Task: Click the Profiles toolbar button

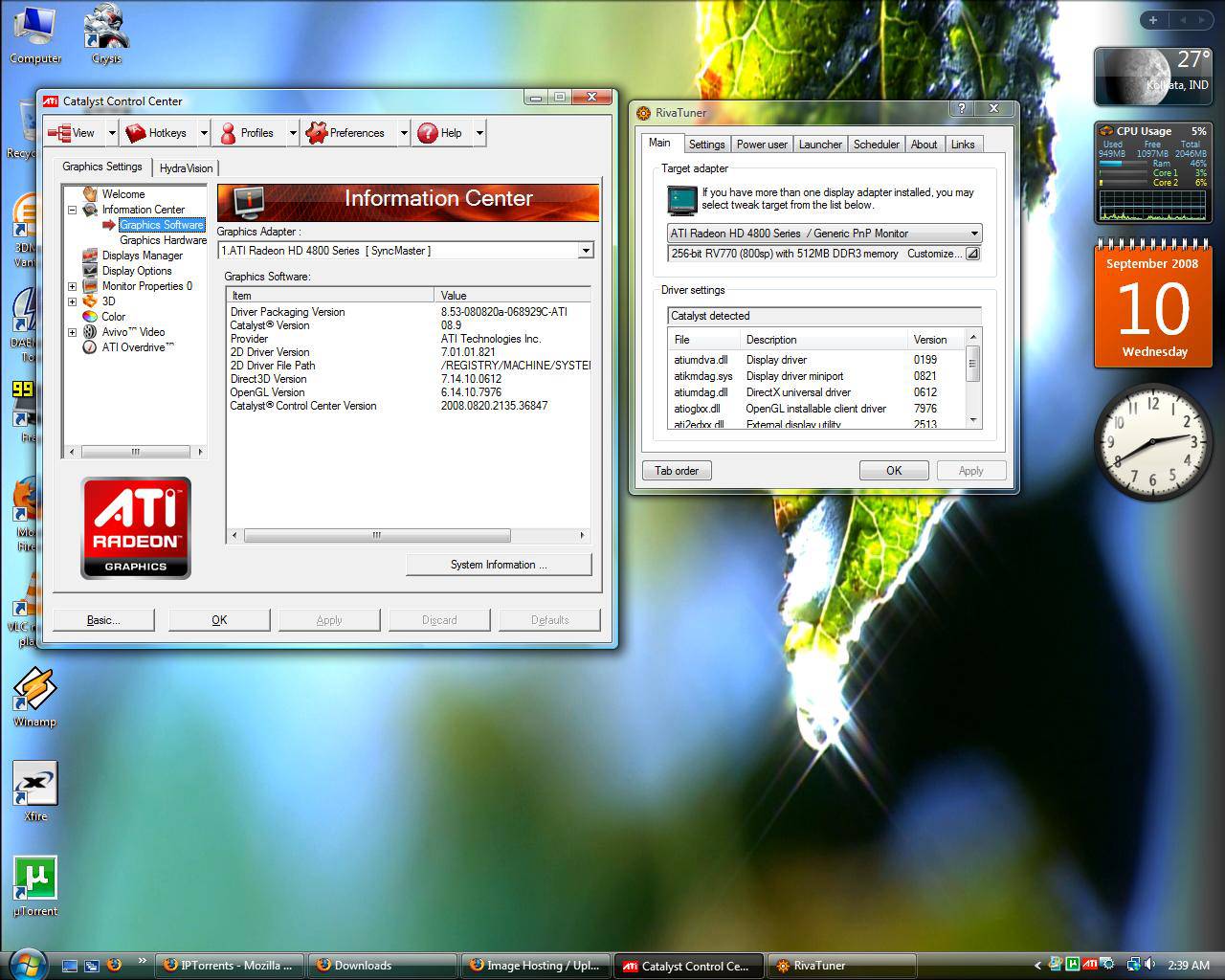Action: (247, 133)
